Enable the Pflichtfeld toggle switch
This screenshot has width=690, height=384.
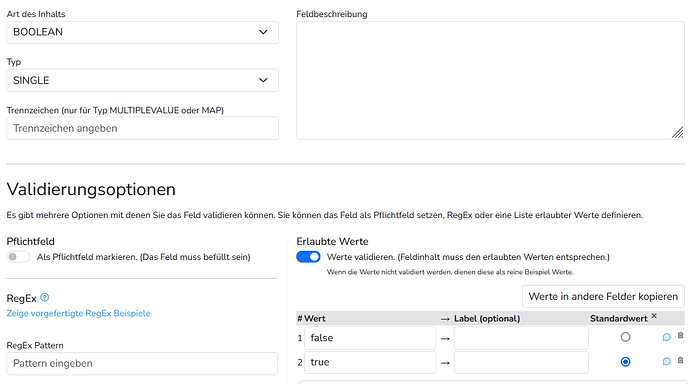(18, 257)
